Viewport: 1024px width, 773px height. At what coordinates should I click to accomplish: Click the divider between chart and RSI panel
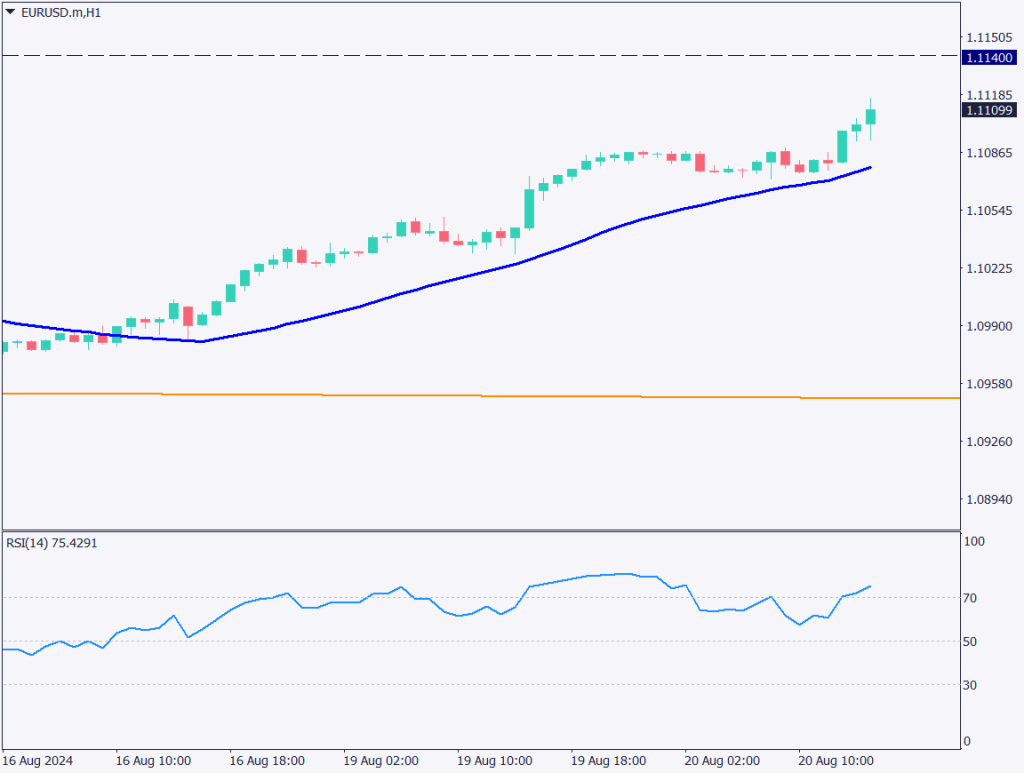[x=480, y=530]
